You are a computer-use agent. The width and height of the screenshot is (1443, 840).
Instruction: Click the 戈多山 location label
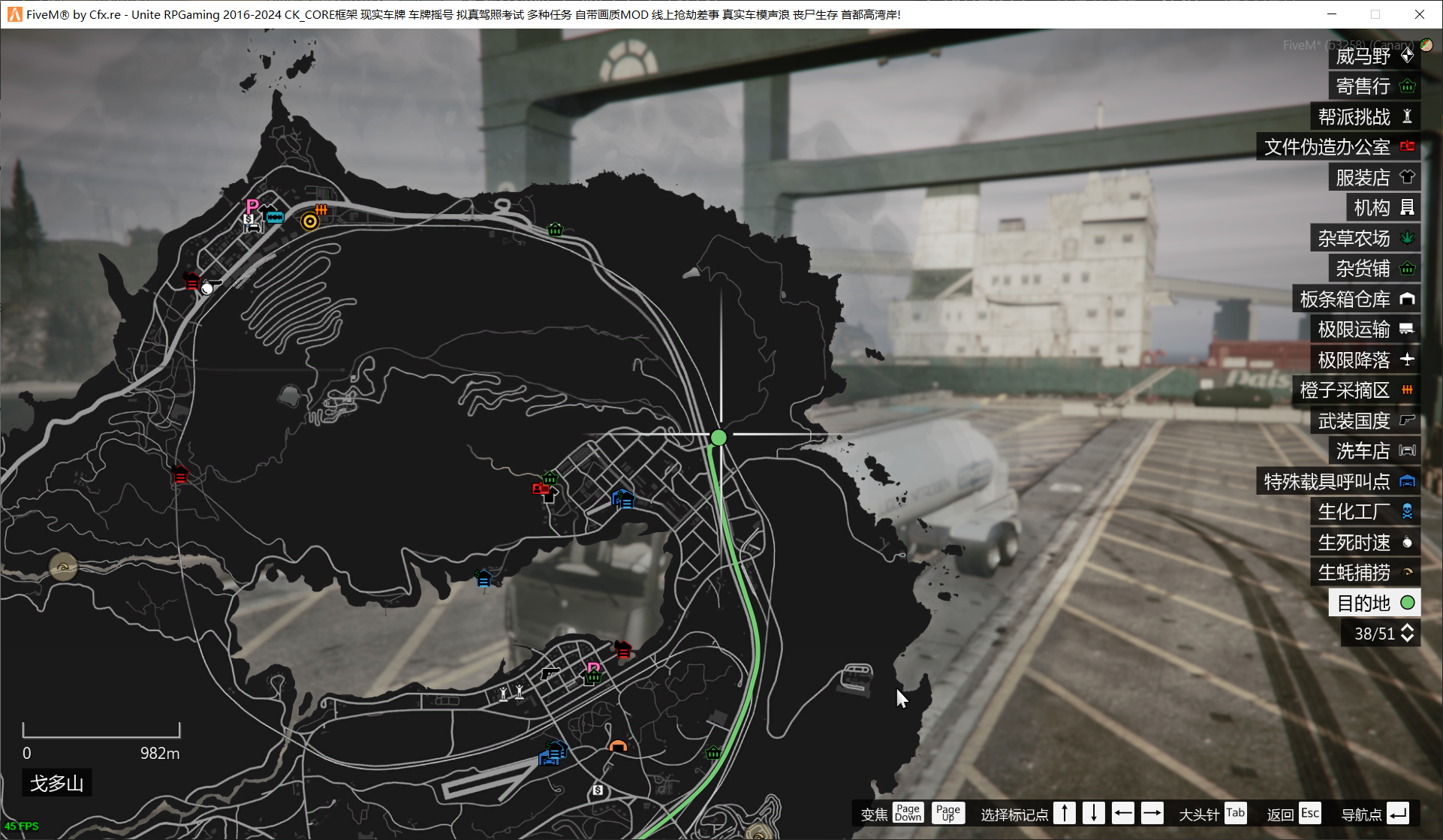point(56,783)
